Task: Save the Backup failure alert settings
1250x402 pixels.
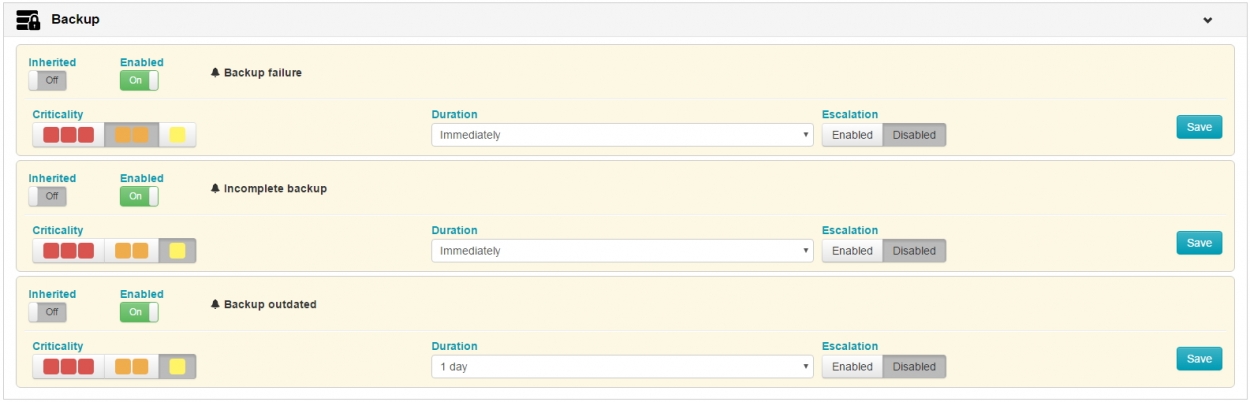Action: (x=1198, y=127)
